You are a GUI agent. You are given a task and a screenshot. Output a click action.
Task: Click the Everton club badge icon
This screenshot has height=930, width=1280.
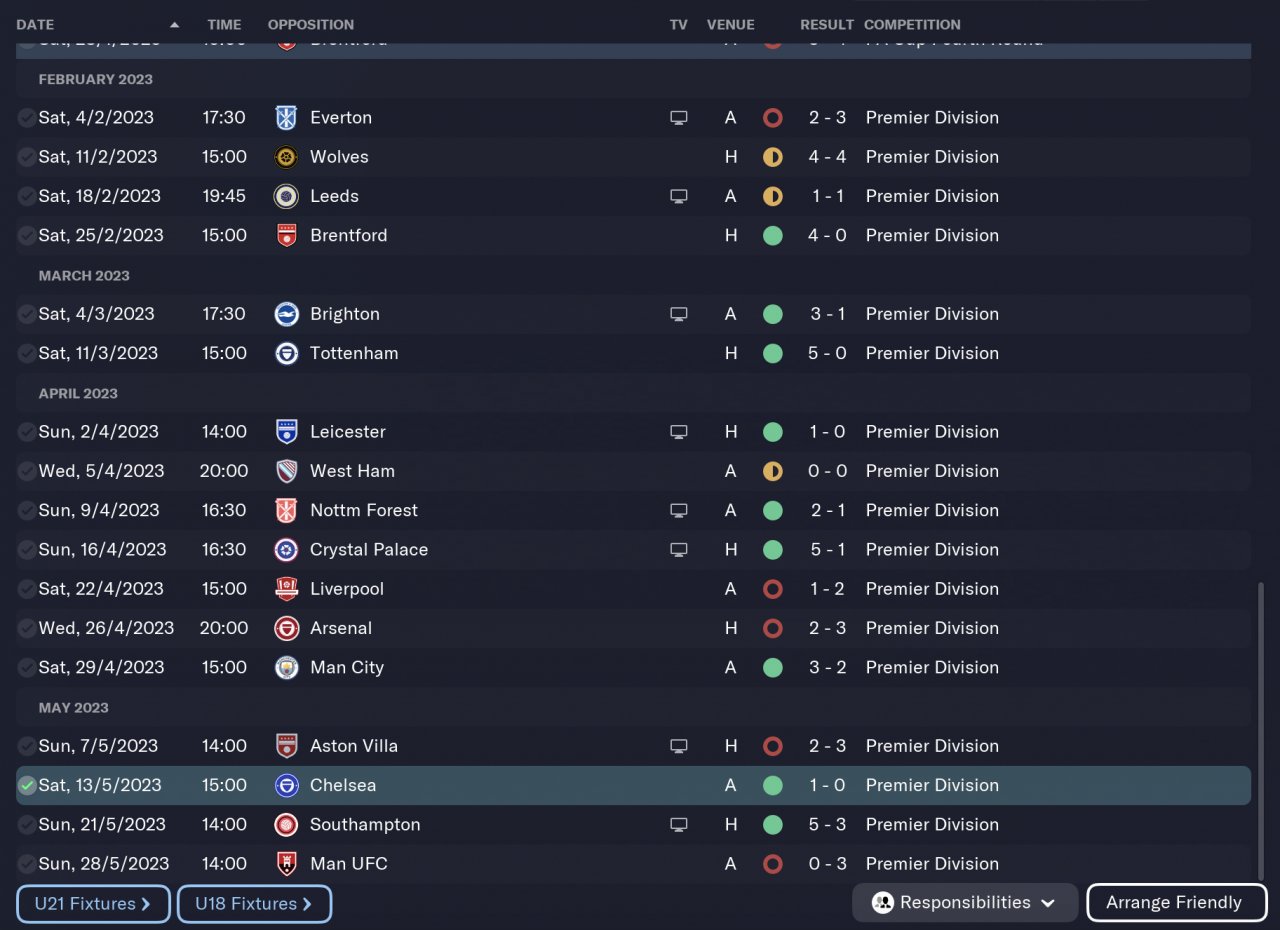[286, 118]
